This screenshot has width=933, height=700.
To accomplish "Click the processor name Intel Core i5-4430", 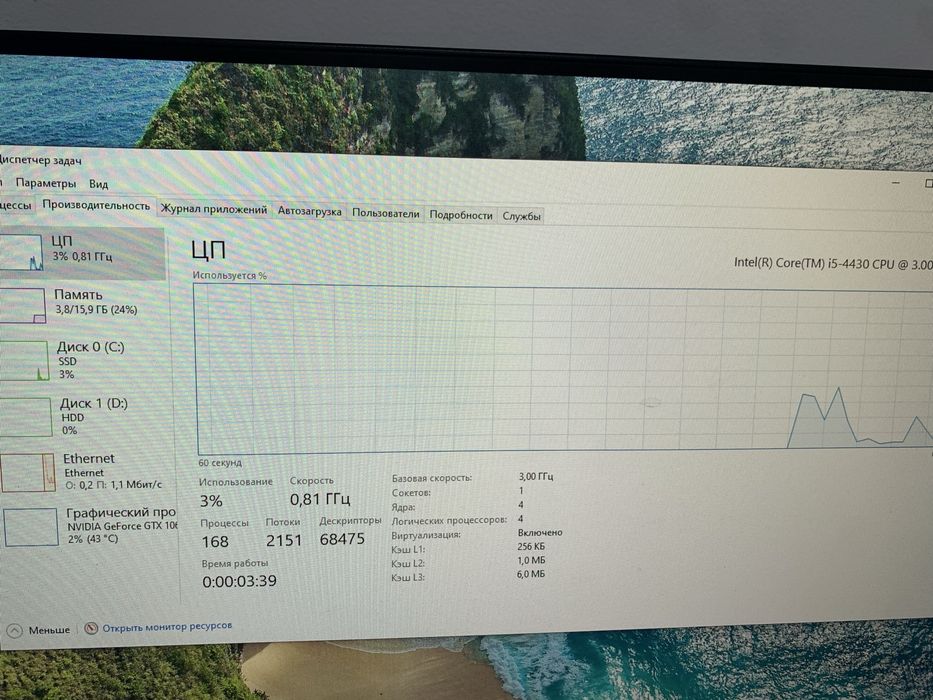I will (x=833, y=263).
